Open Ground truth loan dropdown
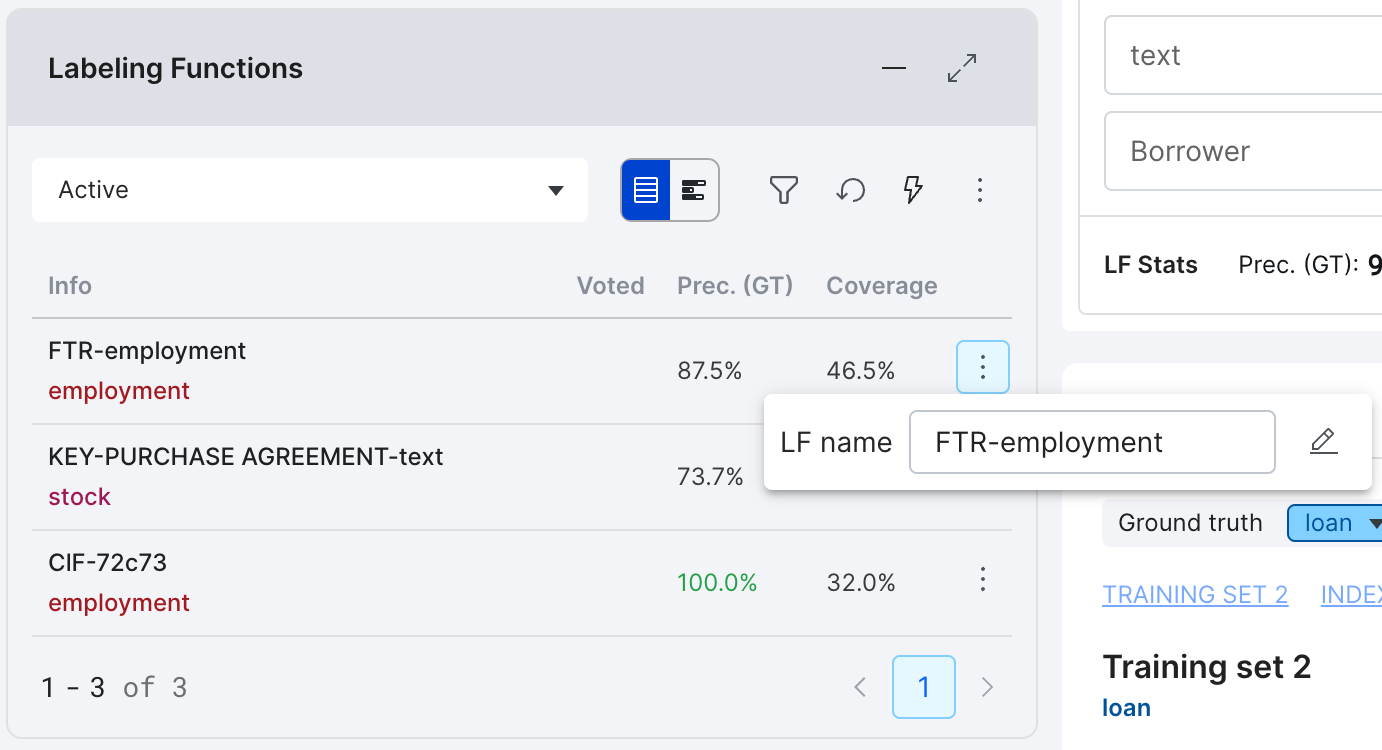 (1335, 523)
